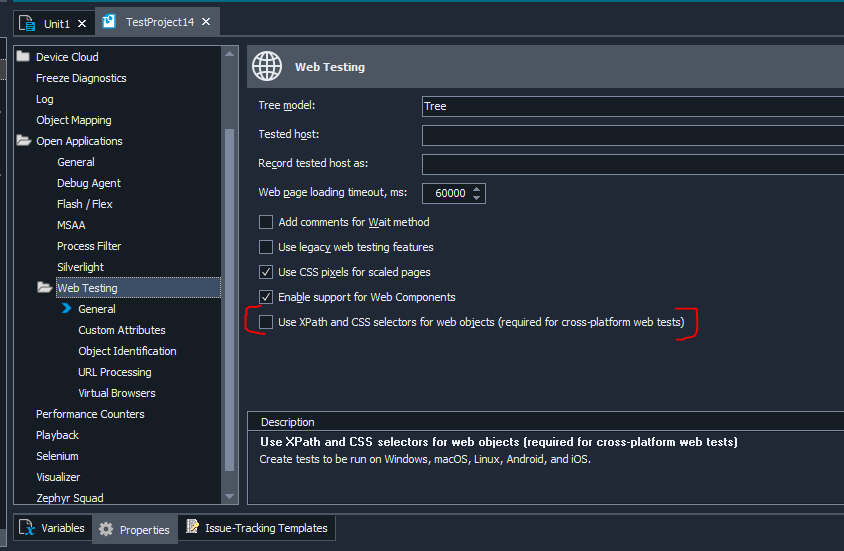Collapse the Web Testing folder icon
The image size is (844, 551).
(x=45, y=287)
